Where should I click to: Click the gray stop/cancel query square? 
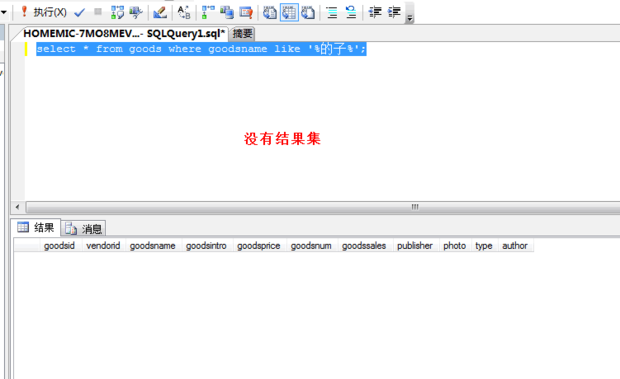[x=98, y=12]
